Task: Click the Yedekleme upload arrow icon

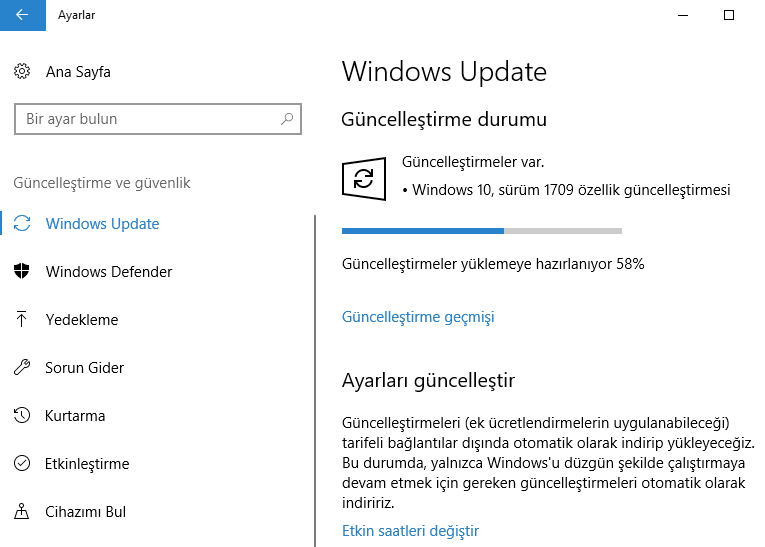Action: click(22, 320)
